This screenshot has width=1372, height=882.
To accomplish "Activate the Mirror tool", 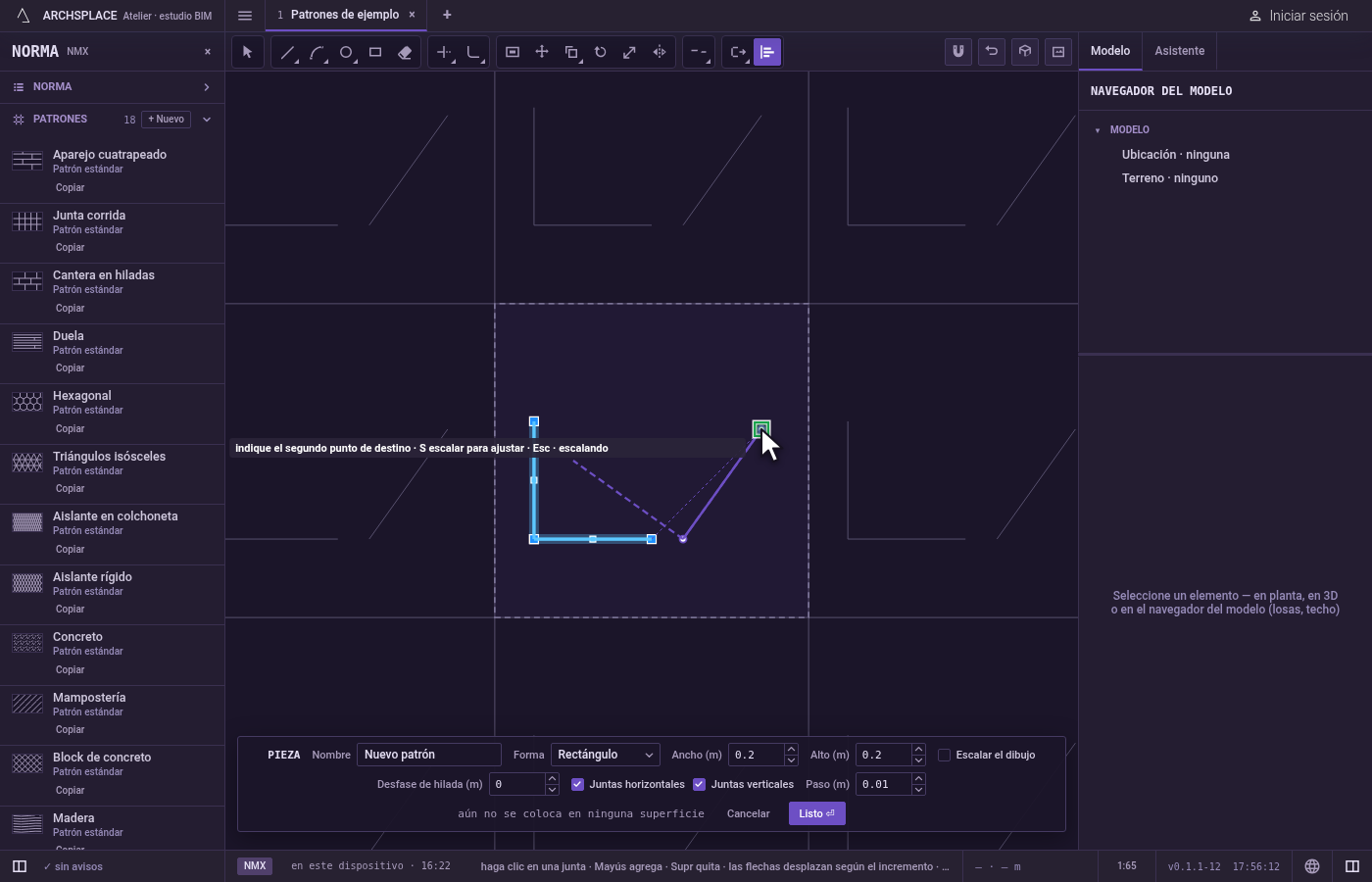I will point(660,52).
